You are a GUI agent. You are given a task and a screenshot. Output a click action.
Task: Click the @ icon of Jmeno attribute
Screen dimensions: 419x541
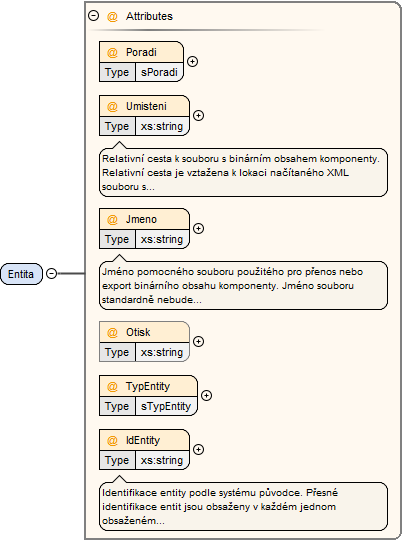point(113,219)
